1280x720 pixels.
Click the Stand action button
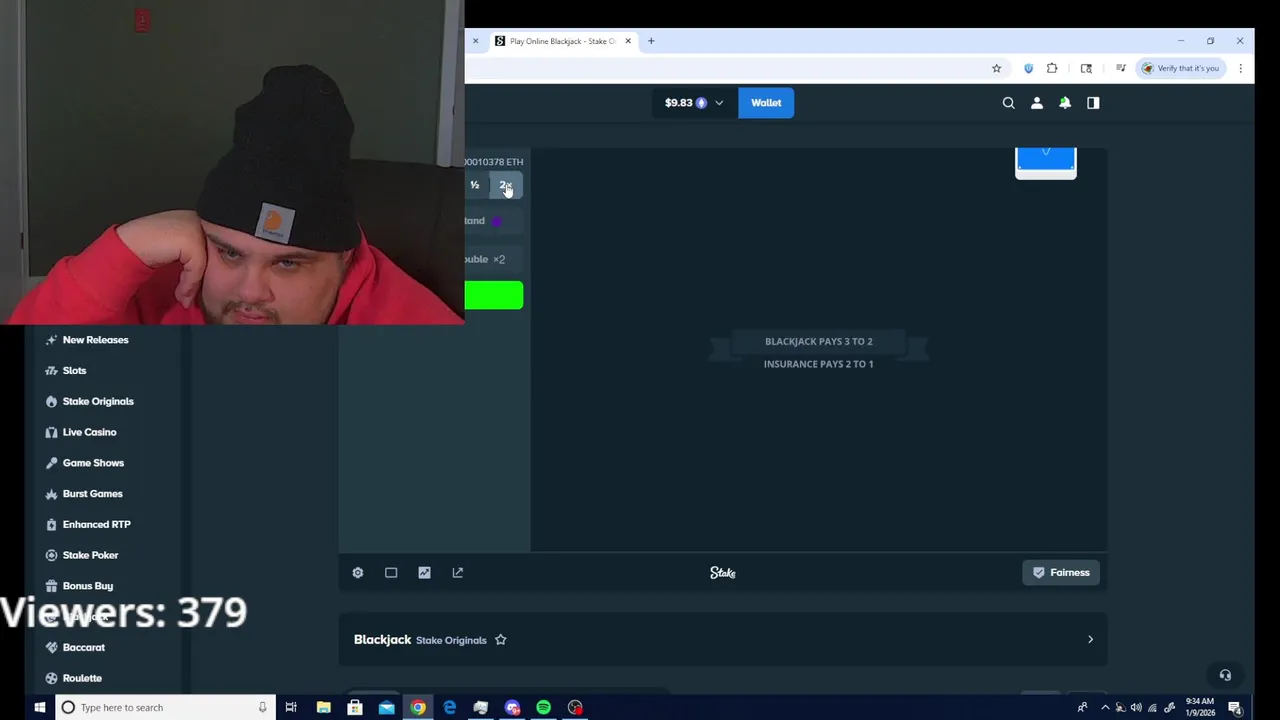tap(494, 221)
